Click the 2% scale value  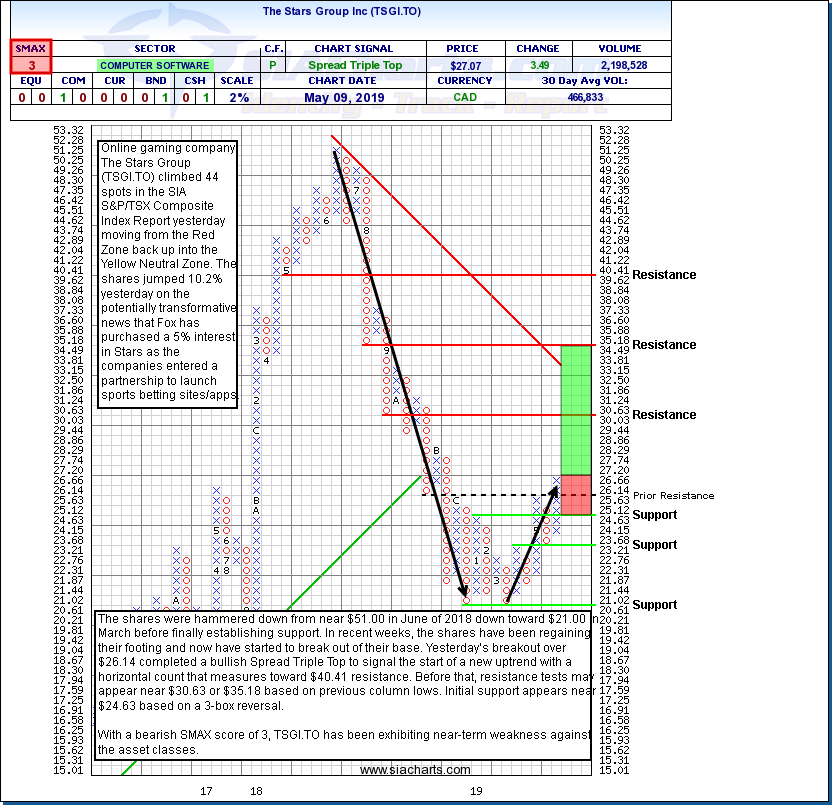coord(241,97)
